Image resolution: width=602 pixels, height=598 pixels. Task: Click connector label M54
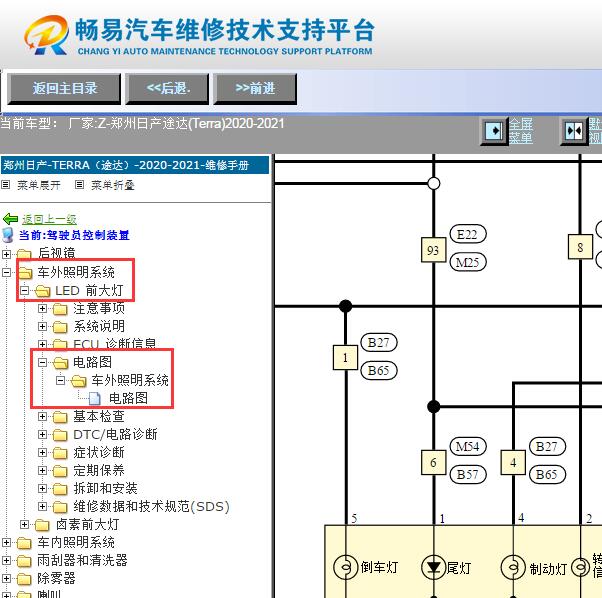coord(468,446)
